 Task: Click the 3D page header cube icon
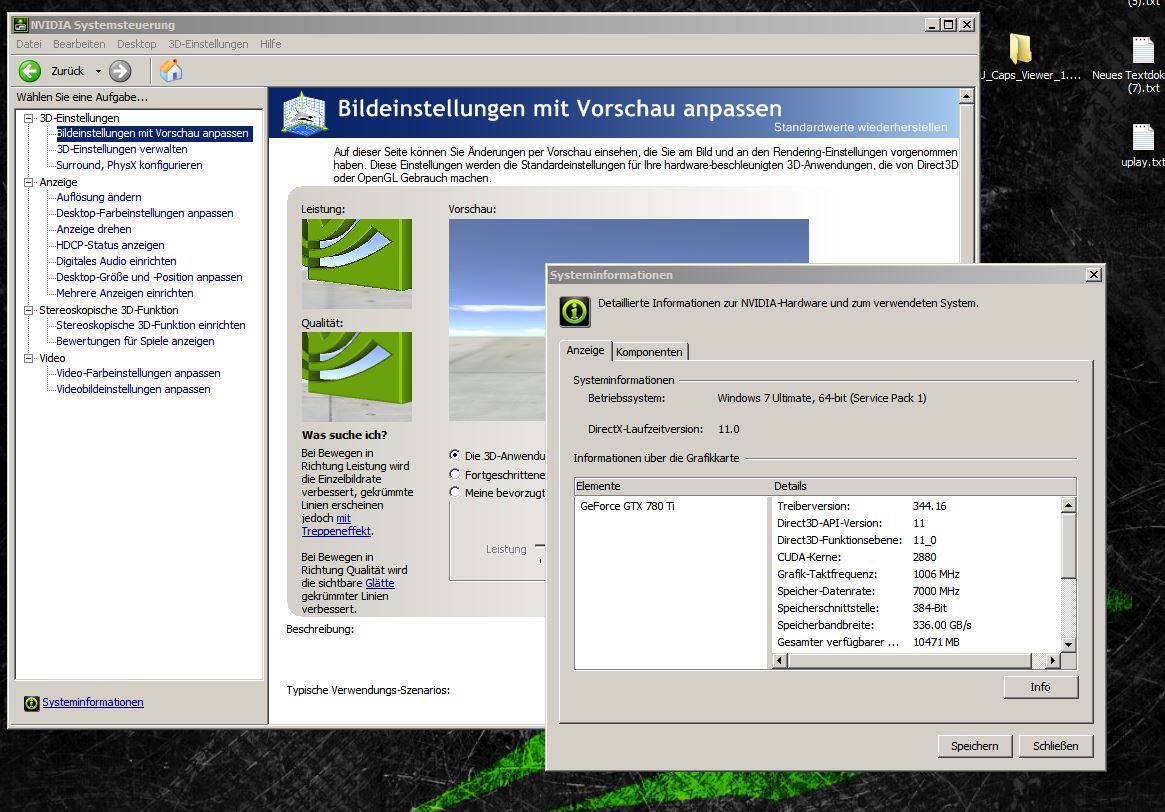304,114
